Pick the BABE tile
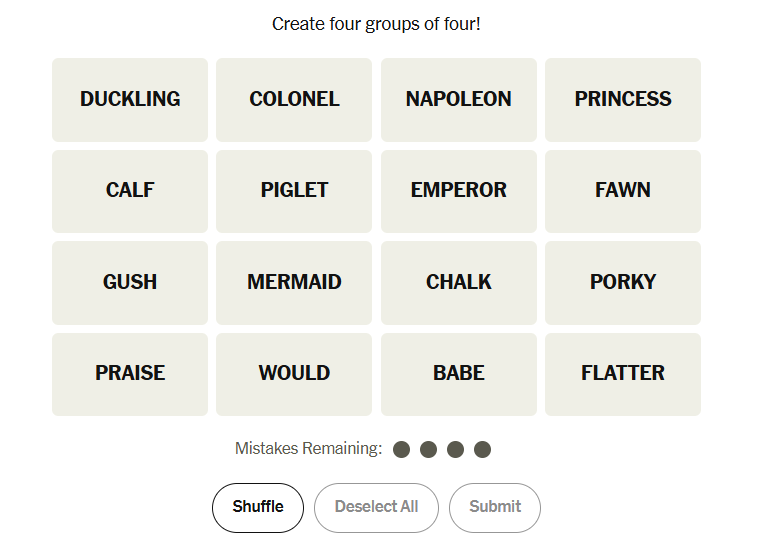The width and height of the screenshot is (764, 546). [x=458, y=373]
